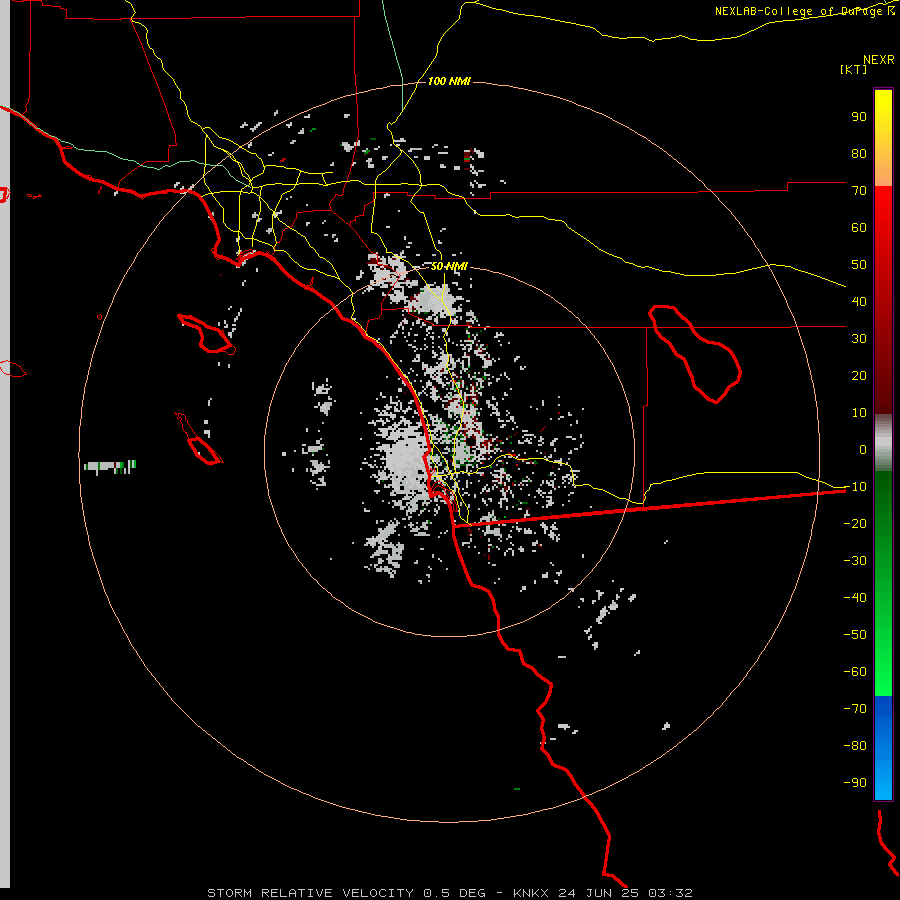
Task: Select the gray zero-velocity segment of color bar
Action: (x=883, y=442)
